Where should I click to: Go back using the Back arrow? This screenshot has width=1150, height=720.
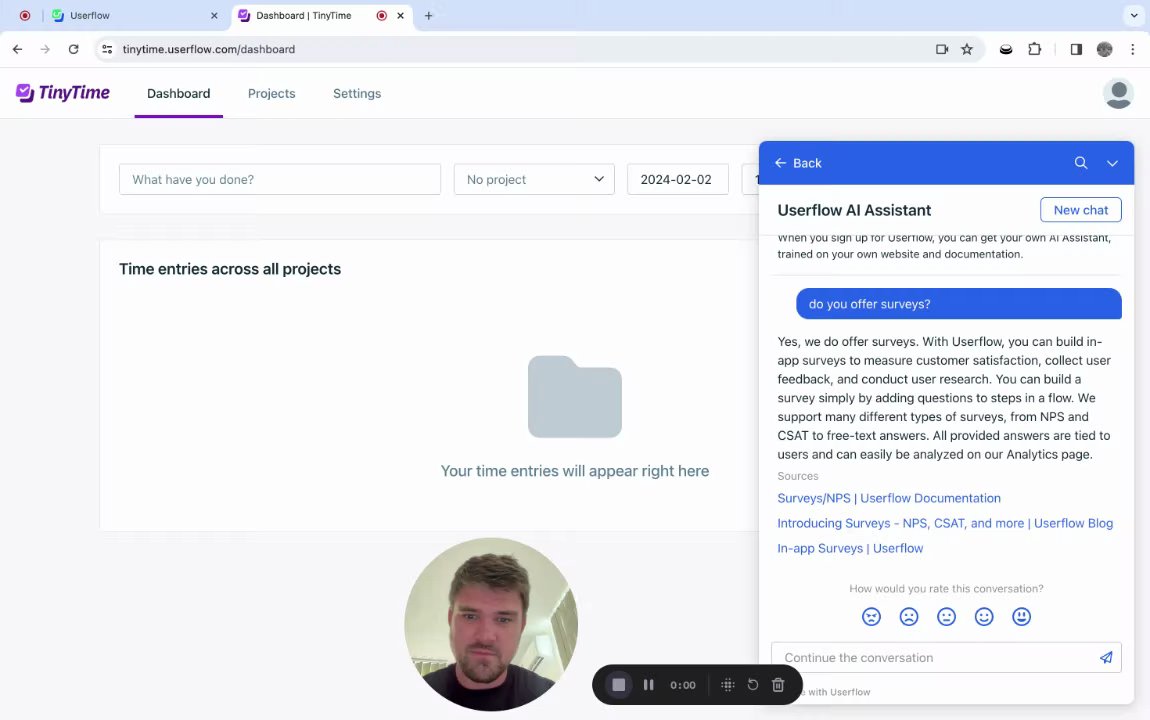pos(798,163)
